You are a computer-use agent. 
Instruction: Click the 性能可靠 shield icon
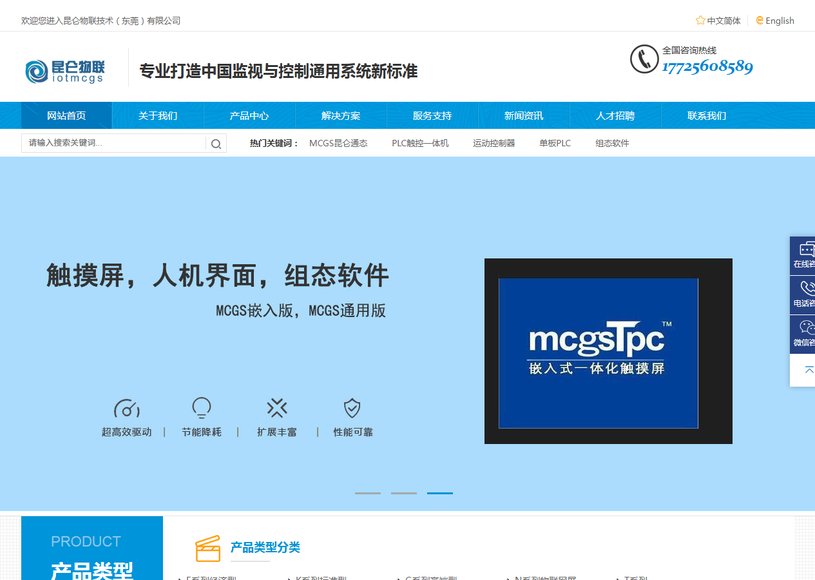click(x=352, y=408)
